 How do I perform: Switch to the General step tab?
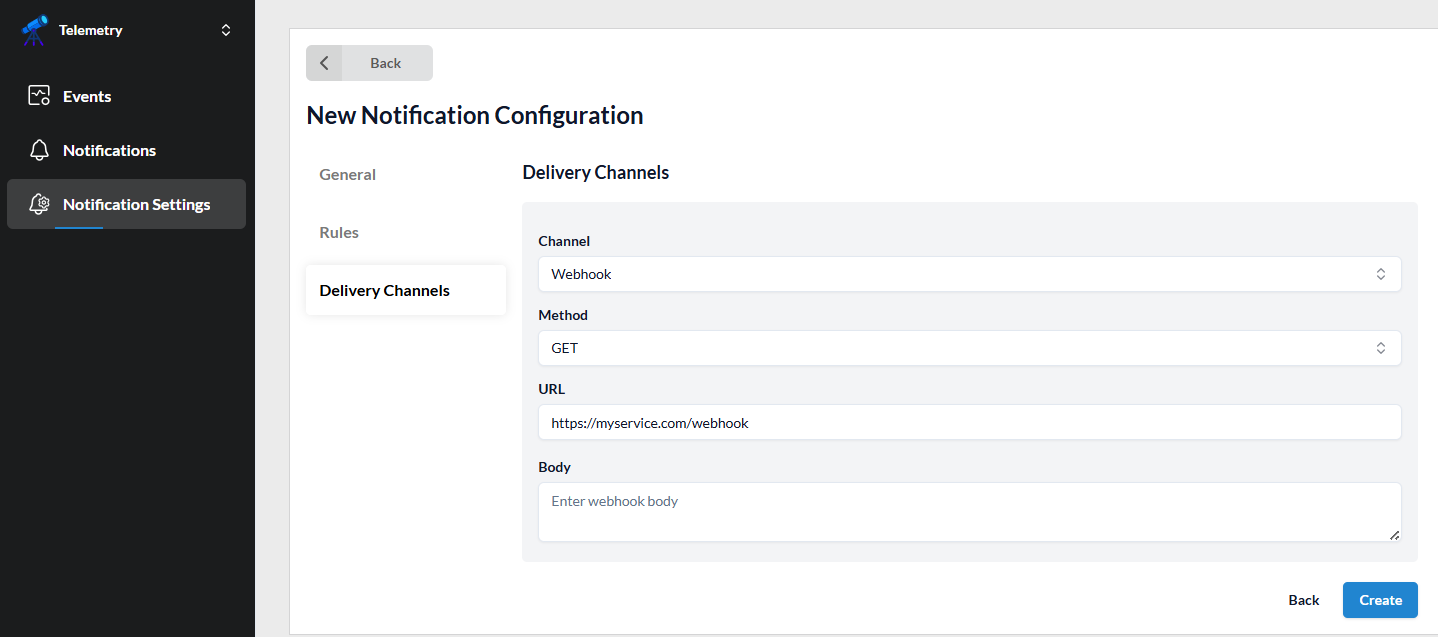(347, 174)
